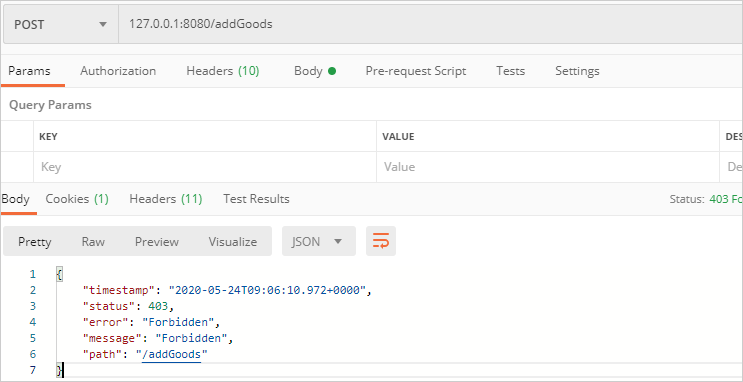The image size is (743, 382).
Task: Click line number 7 in response gutter
Action: [32, 370]
